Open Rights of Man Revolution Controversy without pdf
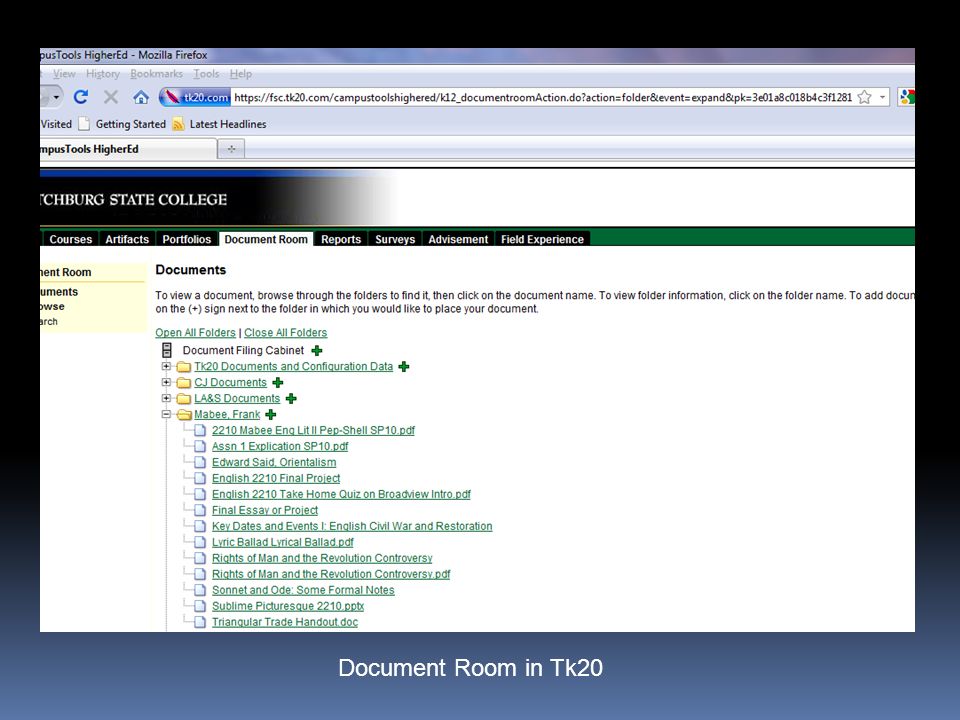This screenshot has height=720, width=960. (x=322, y=558)
